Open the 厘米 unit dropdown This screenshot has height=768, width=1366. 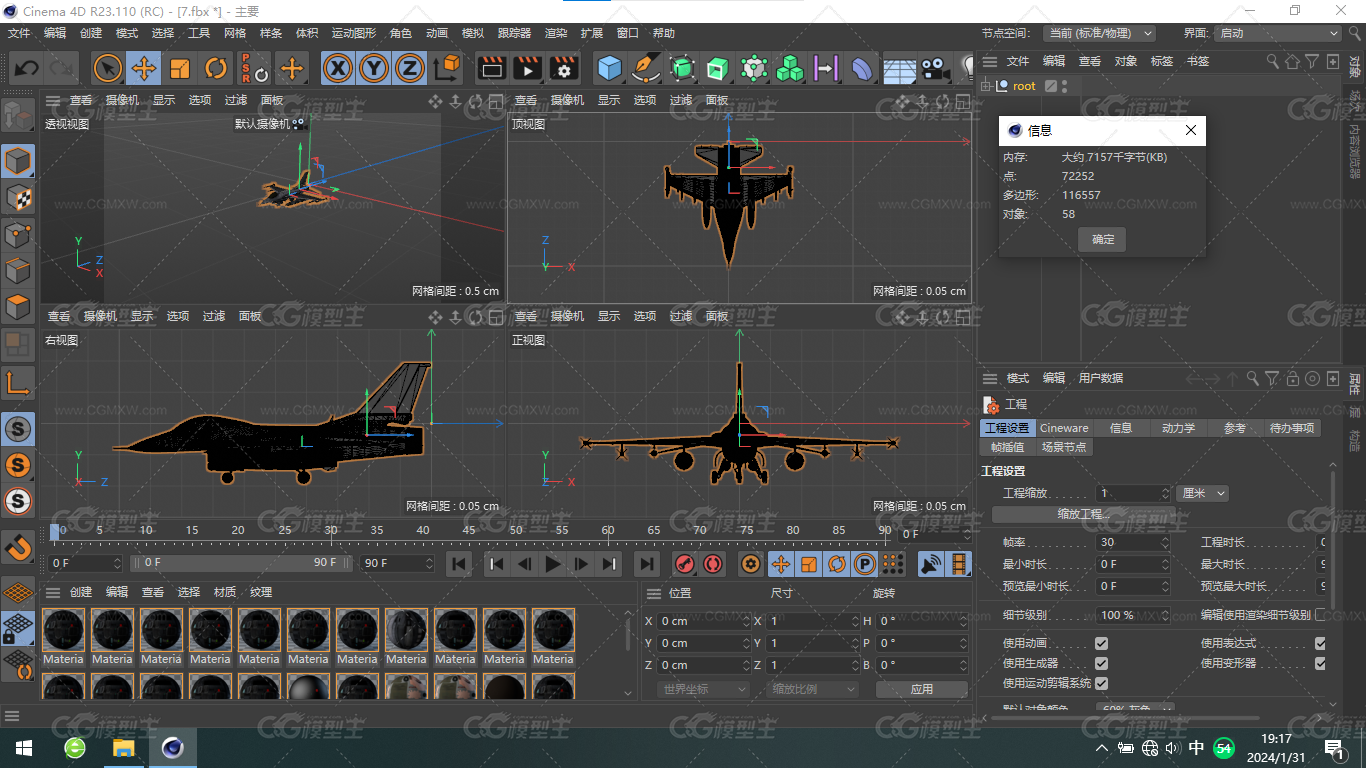[x=1202, y=493]
